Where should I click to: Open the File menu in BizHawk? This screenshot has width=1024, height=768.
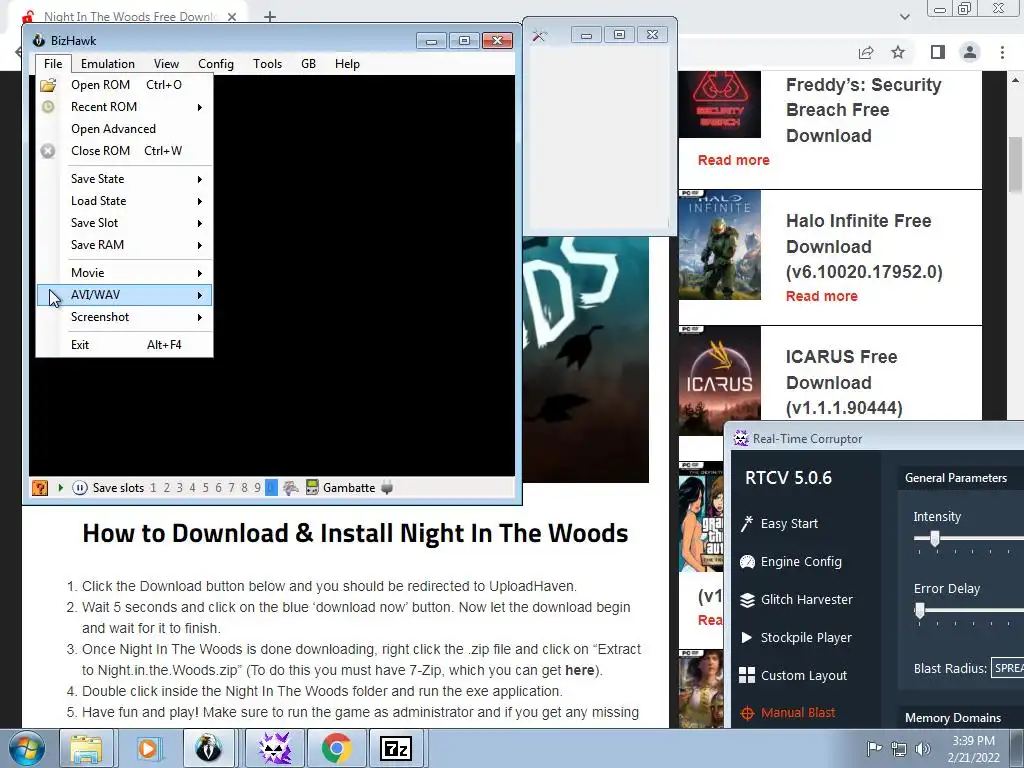(x=53, y=63)
